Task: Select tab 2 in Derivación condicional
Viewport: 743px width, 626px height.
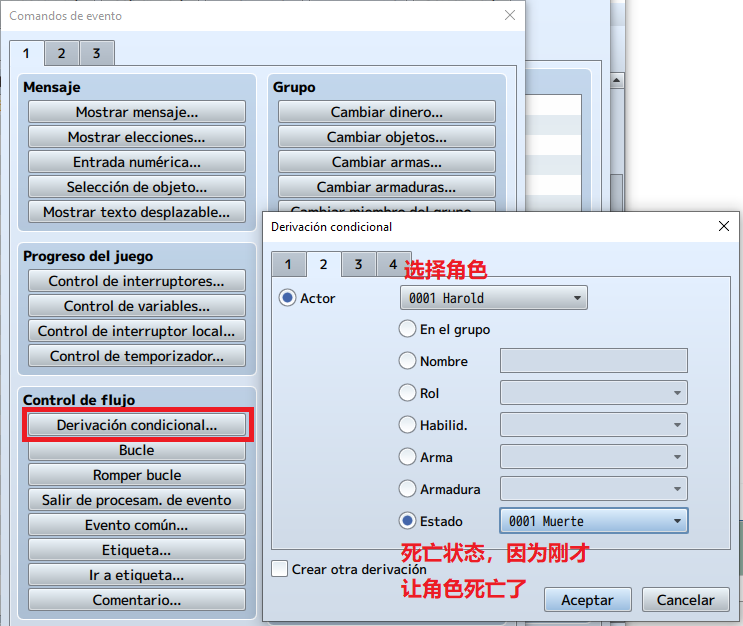Action: [x=323, y=264]
